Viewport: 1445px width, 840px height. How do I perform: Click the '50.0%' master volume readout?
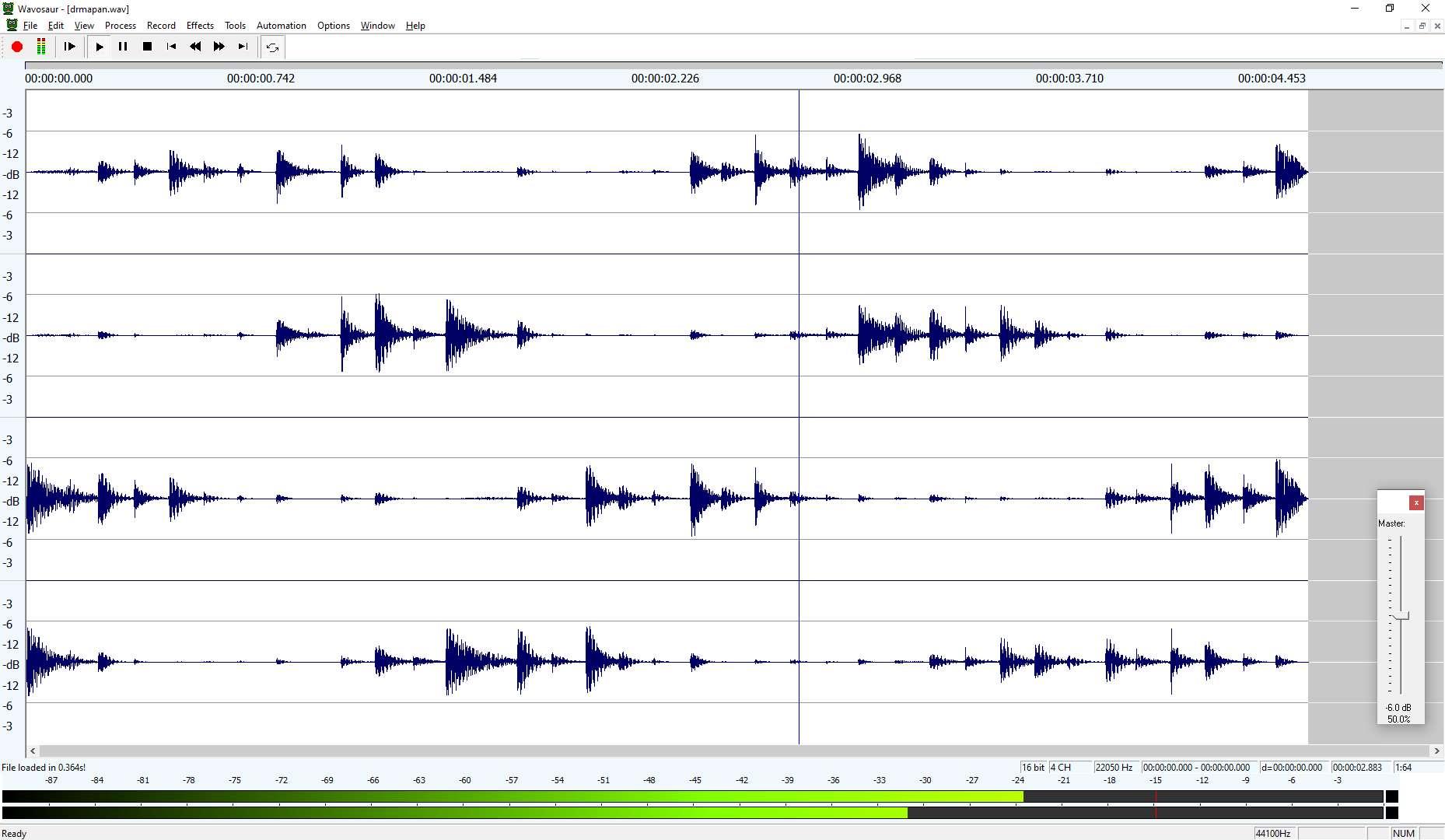click(1398, 719)
